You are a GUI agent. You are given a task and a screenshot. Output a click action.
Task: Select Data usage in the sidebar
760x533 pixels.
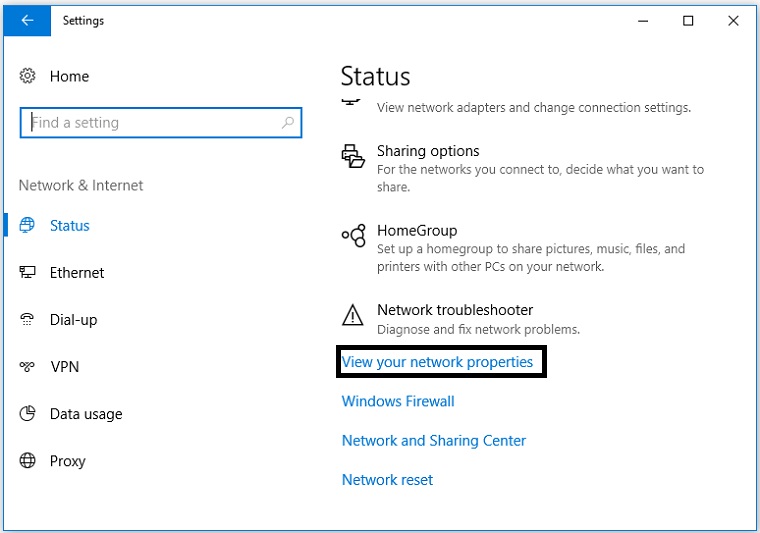[x=86, y=414]
